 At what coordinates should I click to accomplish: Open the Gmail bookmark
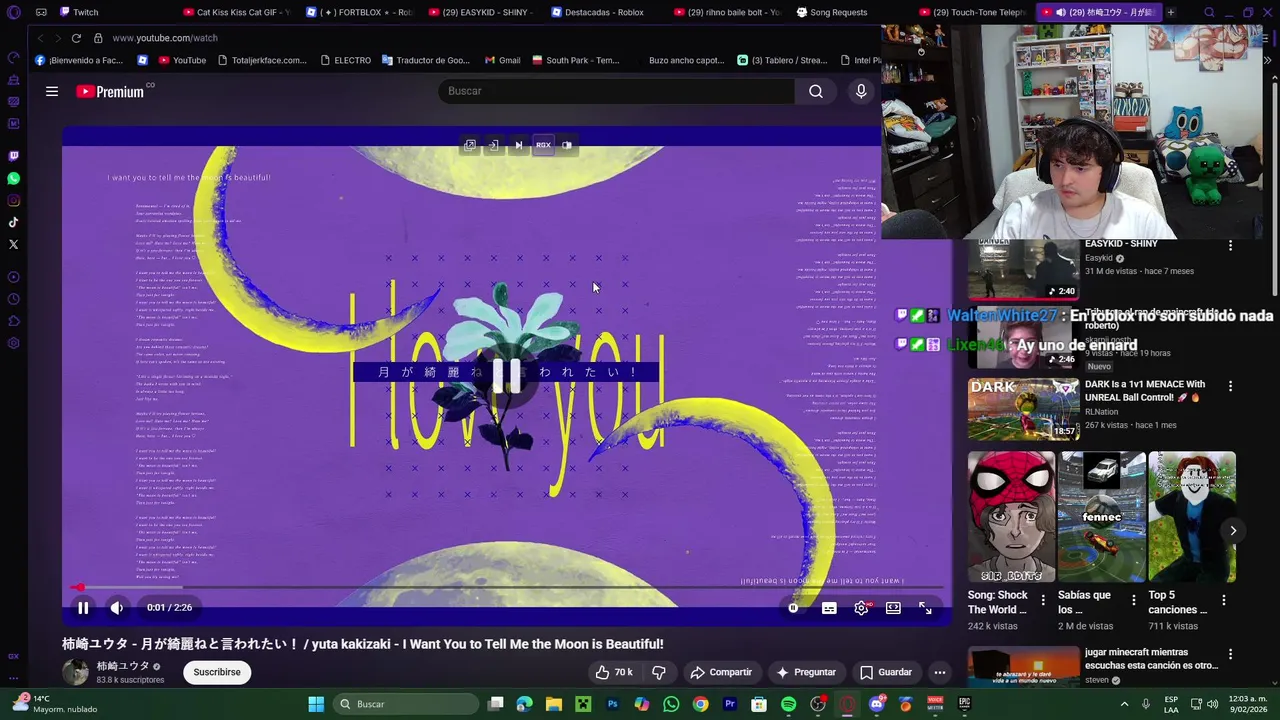[503, 60]
